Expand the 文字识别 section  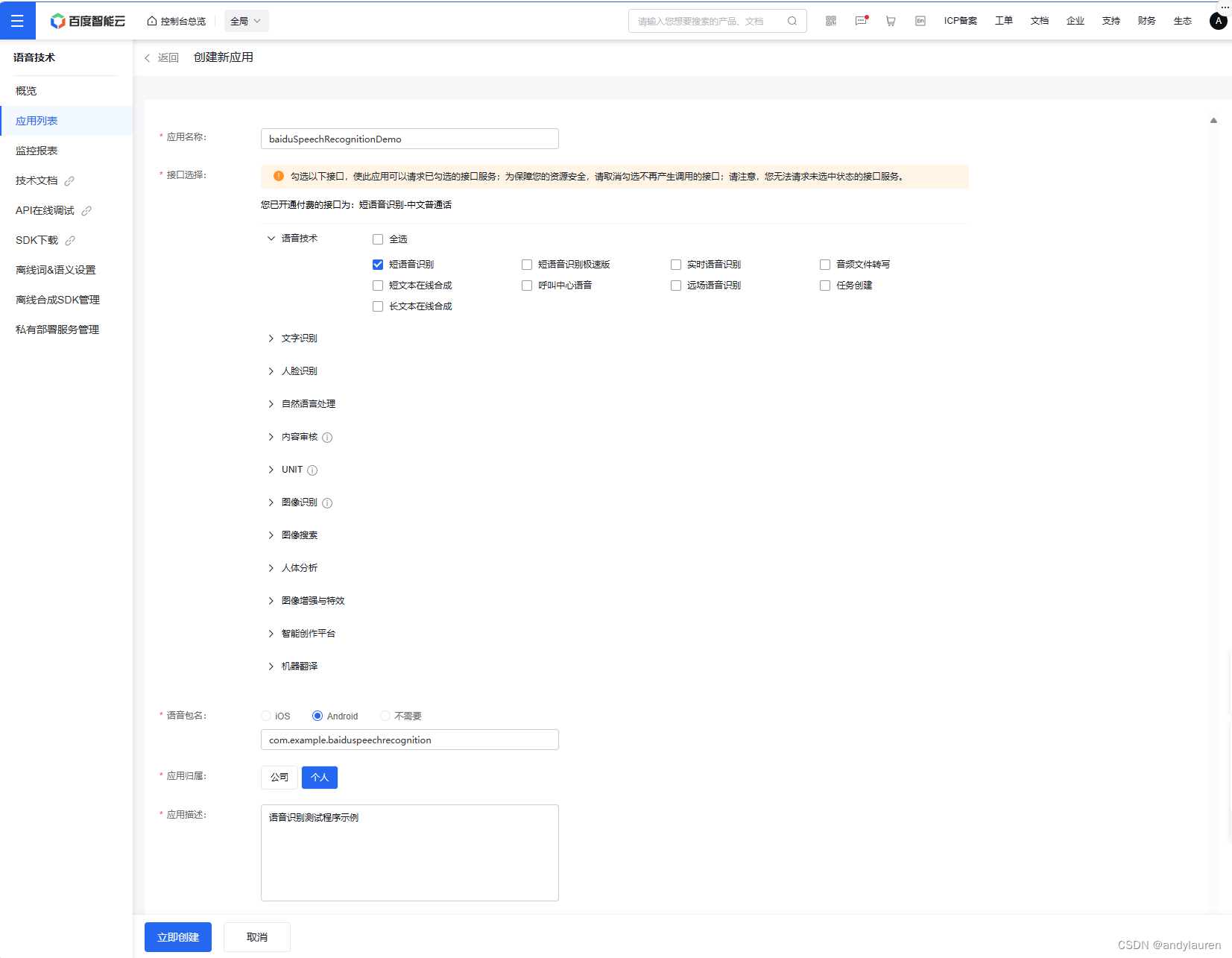pos(271,338)
